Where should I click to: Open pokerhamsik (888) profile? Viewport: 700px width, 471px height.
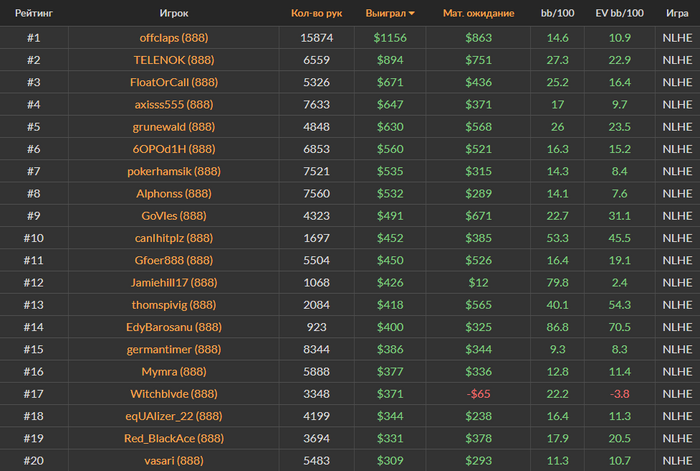pos(174,171)
